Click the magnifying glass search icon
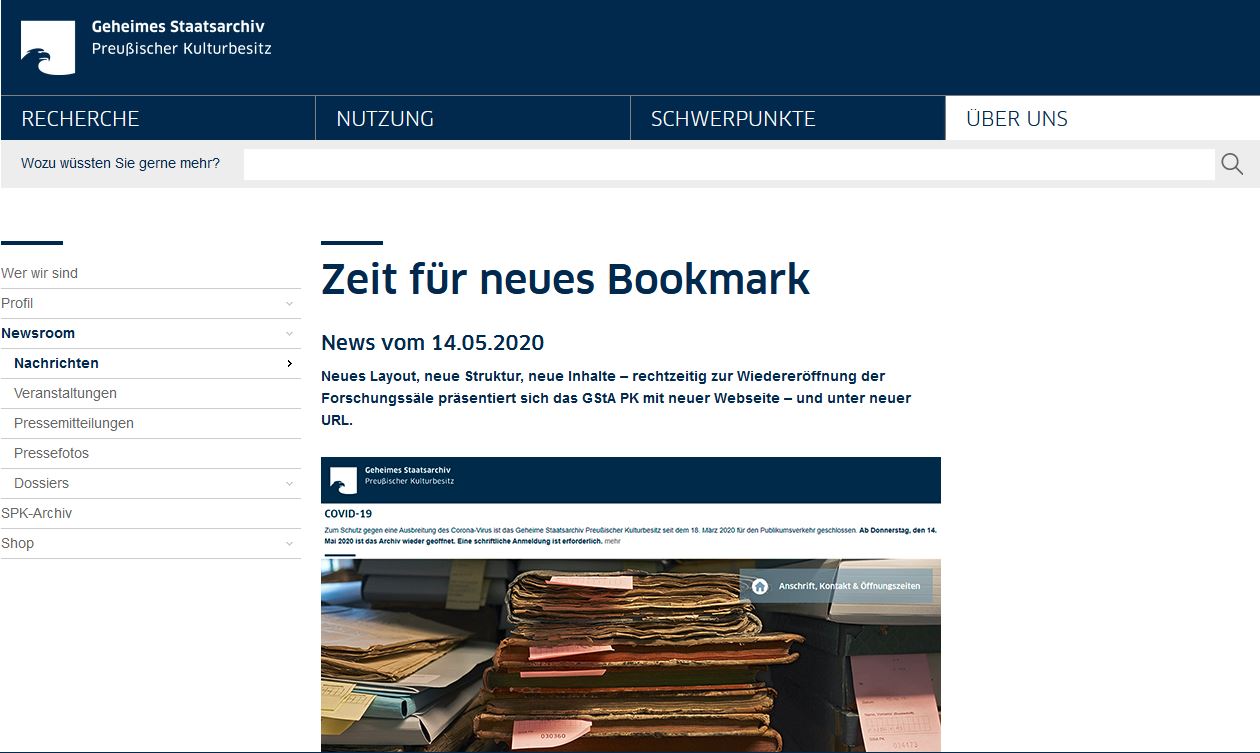 tap(1232, 164)
